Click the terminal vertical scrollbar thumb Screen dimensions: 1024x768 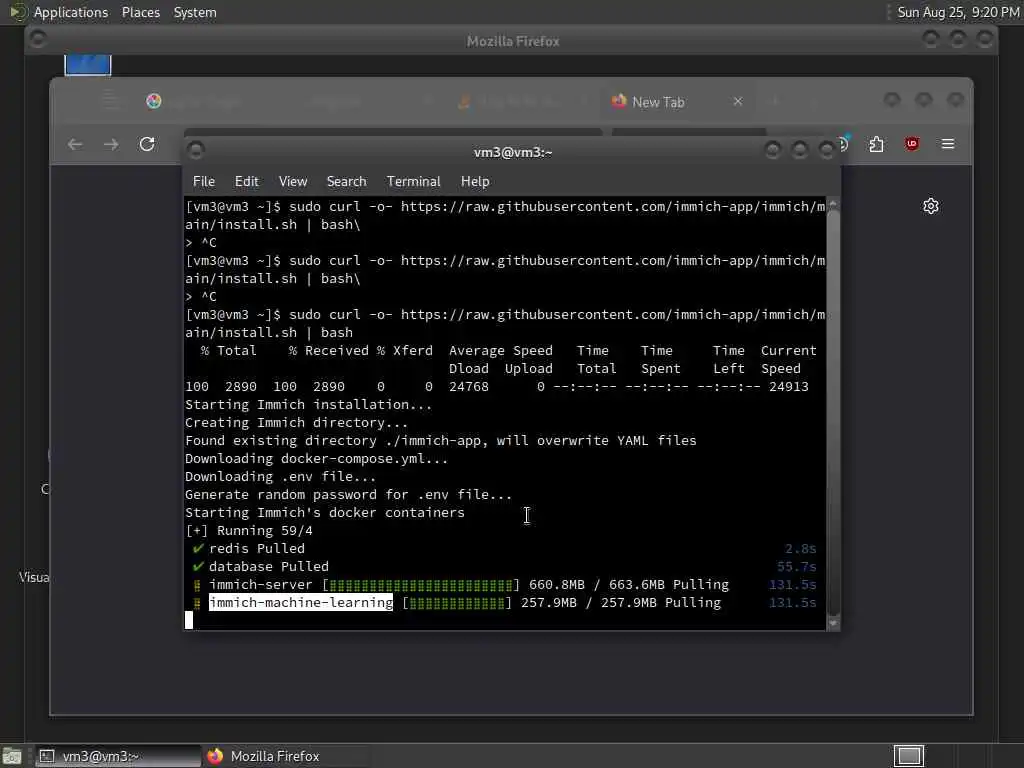[x=833, y=411]
